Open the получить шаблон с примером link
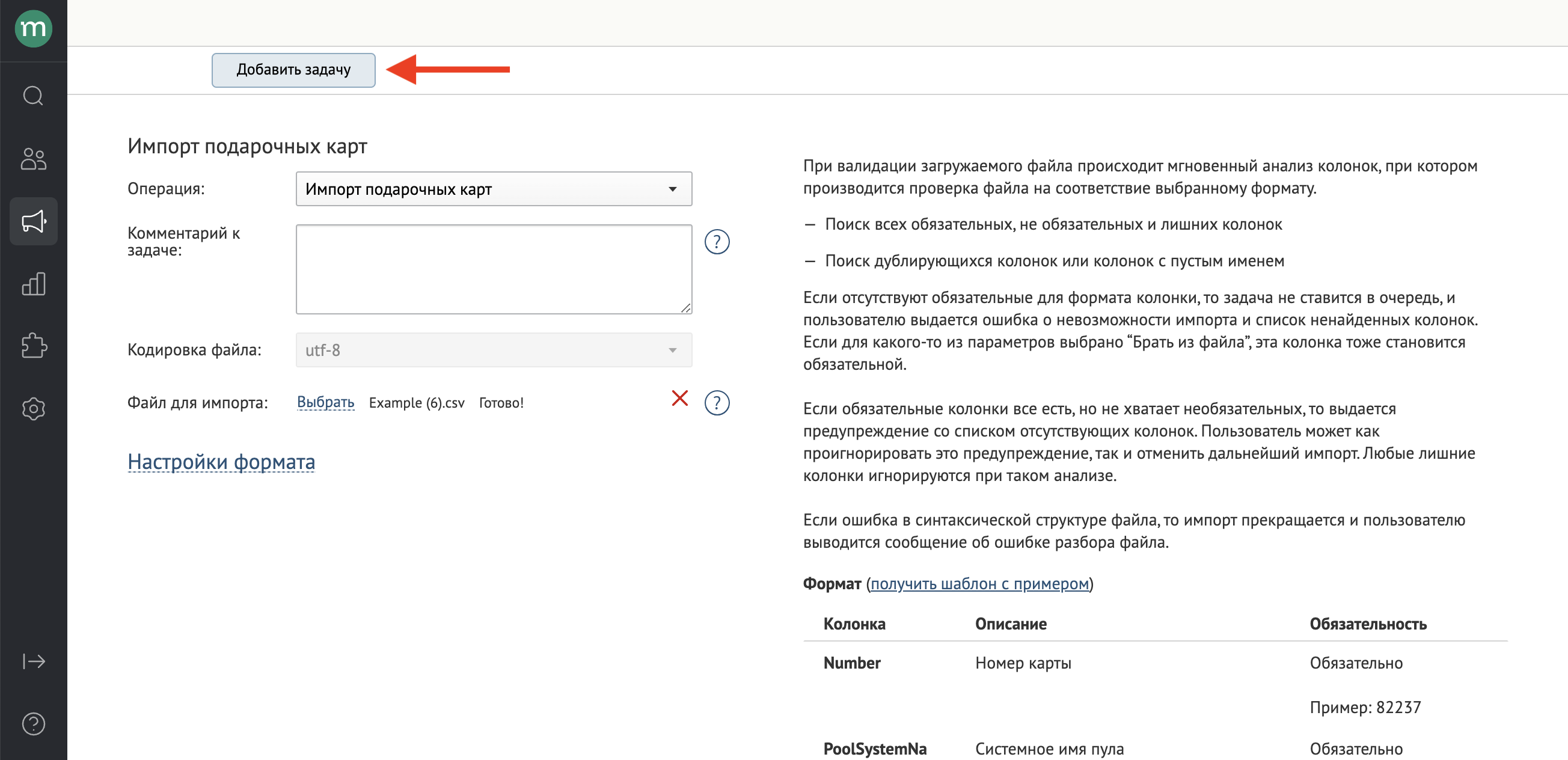Image resolution: width=1568 pixels, height=760 pixels. click(x=979, y=583)
